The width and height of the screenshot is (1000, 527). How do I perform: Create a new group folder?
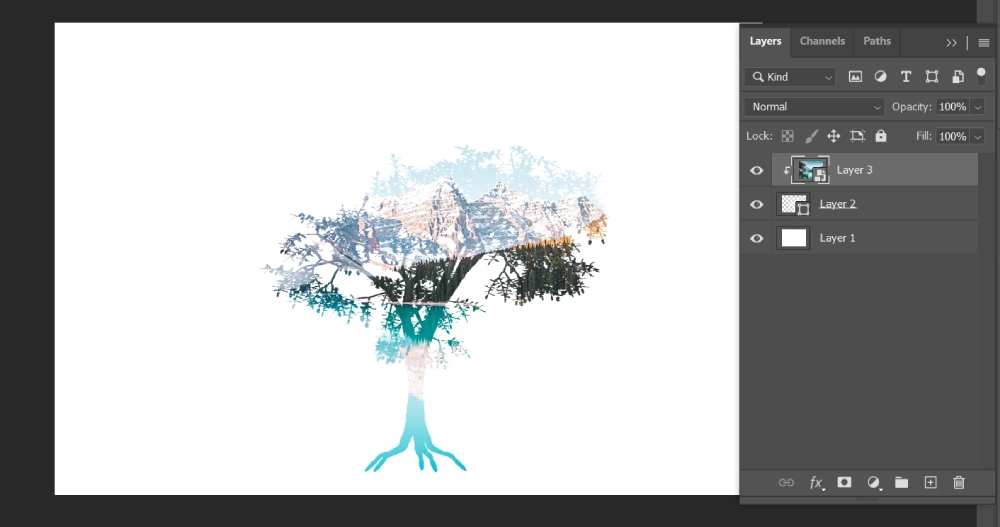click(x=901, y=482)
